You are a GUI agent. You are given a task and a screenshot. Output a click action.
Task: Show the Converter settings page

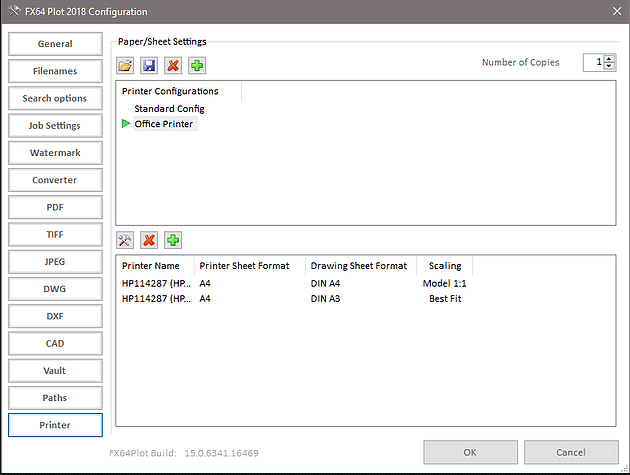pos(55,180)
